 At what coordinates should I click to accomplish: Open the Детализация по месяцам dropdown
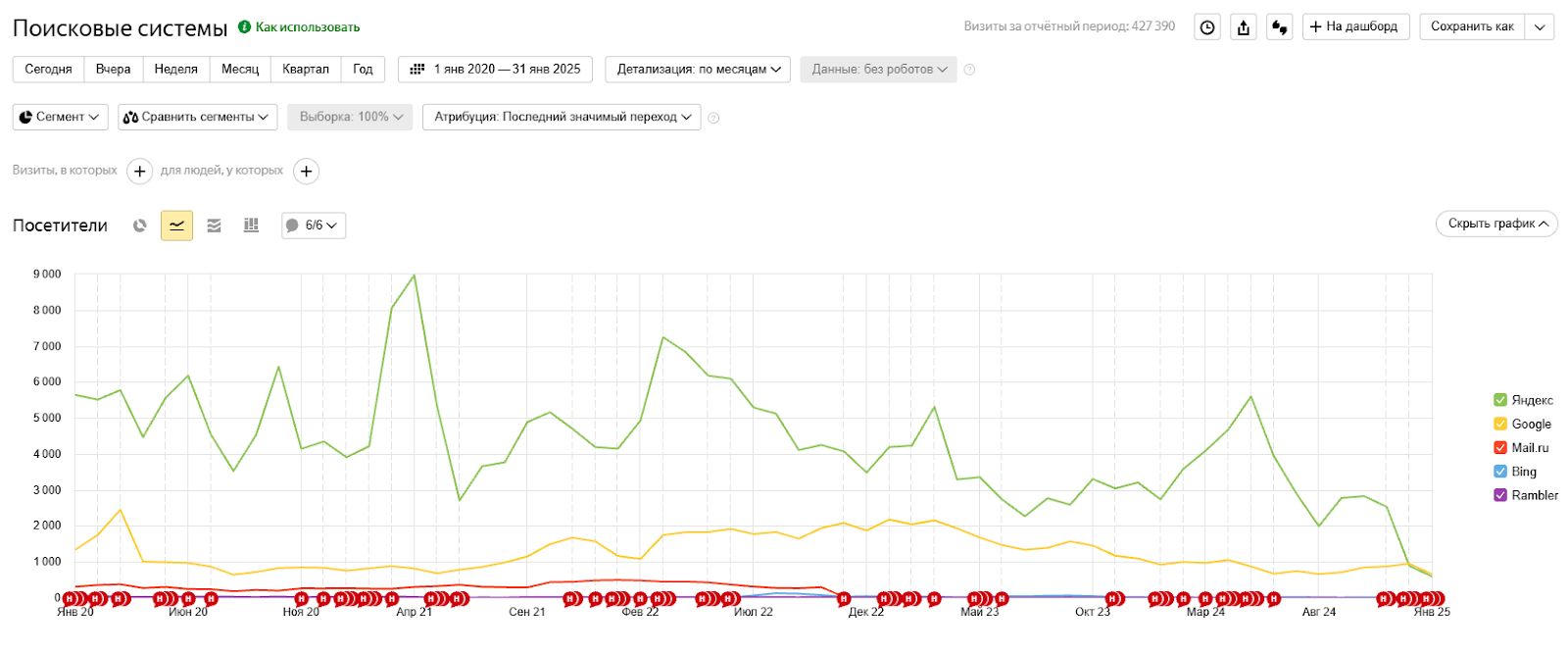pyautogui.click(x=698, y=70)
